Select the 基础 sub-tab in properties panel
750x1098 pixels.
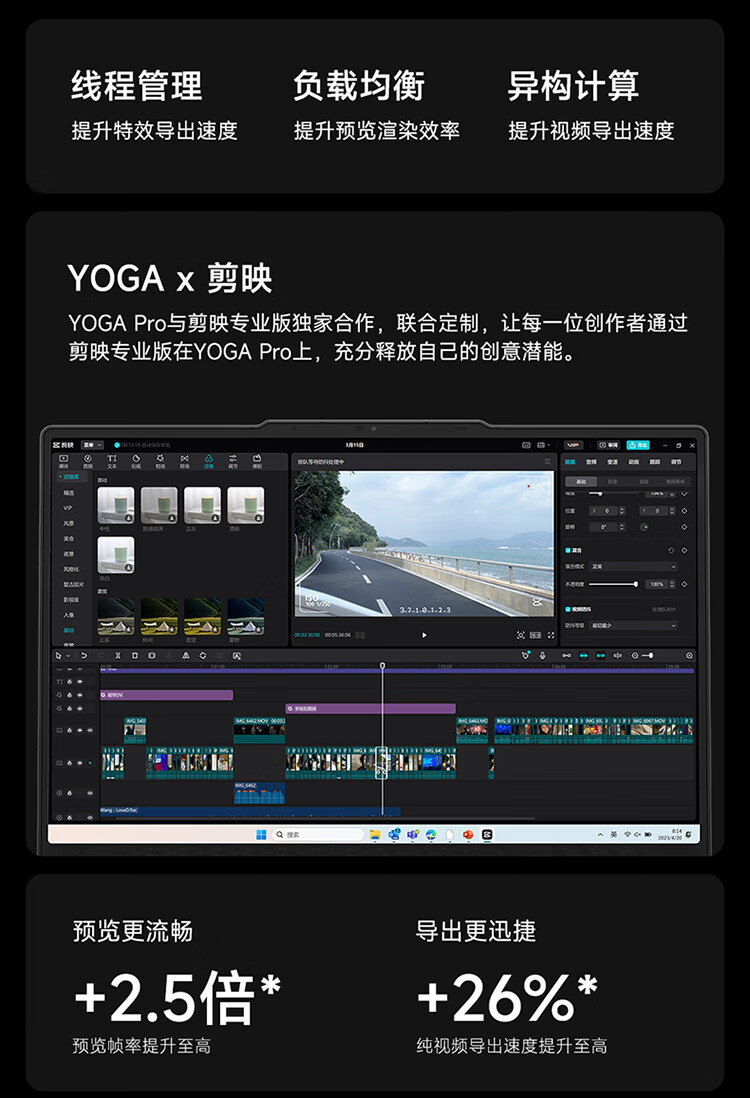coord(581,482)
